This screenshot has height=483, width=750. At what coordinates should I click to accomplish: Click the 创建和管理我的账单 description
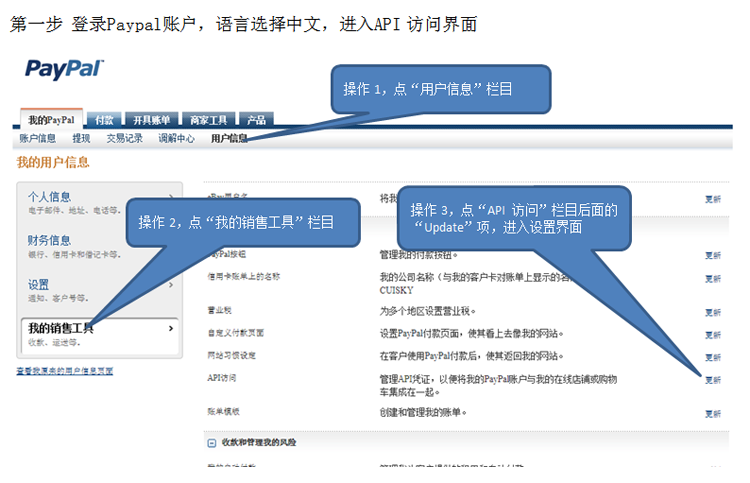pyautogui.click(x=423, y=412)
